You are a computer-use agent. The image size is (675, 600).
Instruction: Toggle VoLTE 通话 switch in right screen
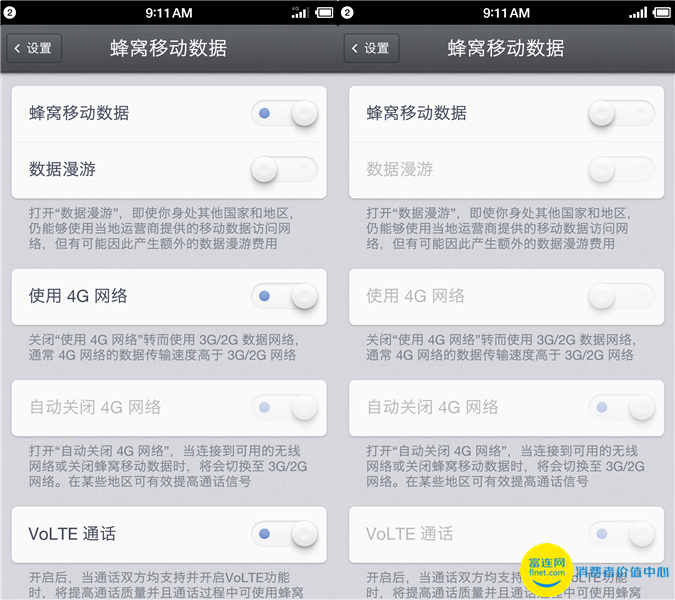(x=622, y=534)
